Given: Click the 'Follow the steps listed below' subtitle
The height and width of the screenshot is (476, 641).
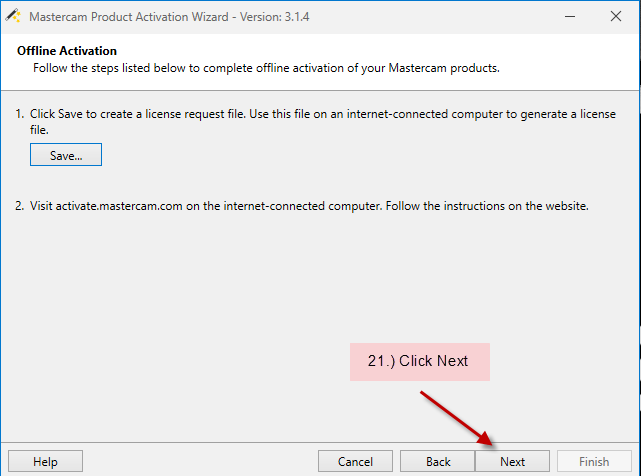Looking at the screenshot, I should 266,68.
